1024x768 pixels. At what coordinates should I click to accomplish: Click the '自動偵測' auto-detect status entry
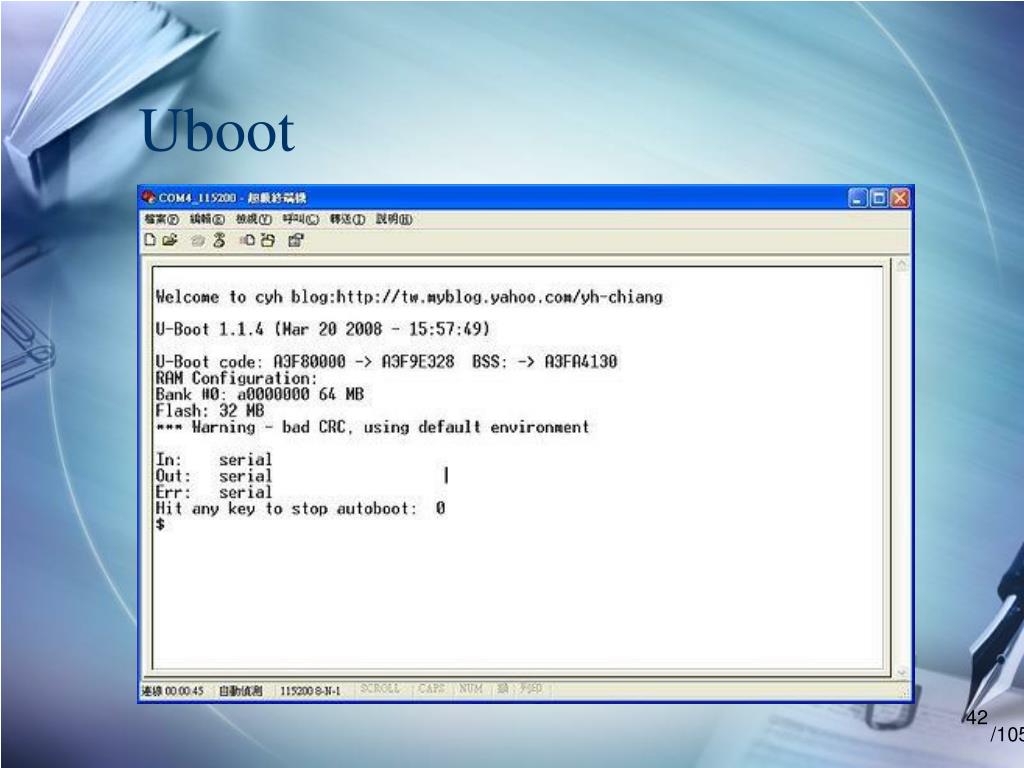(x=240, y=691)
